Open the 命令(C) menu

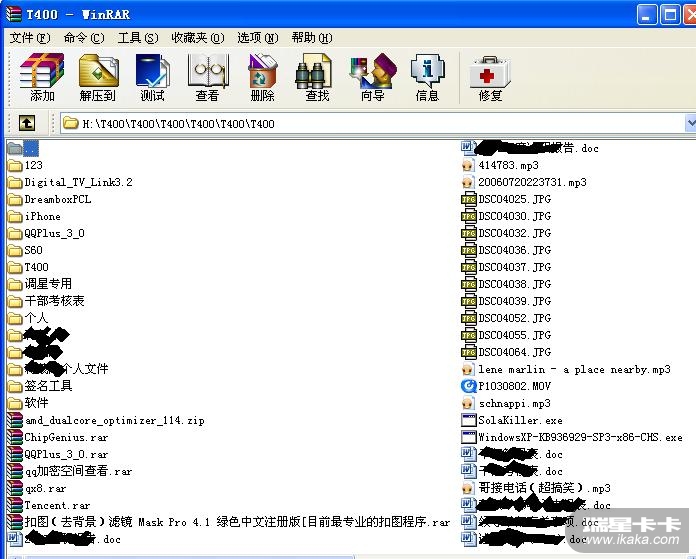84,38
